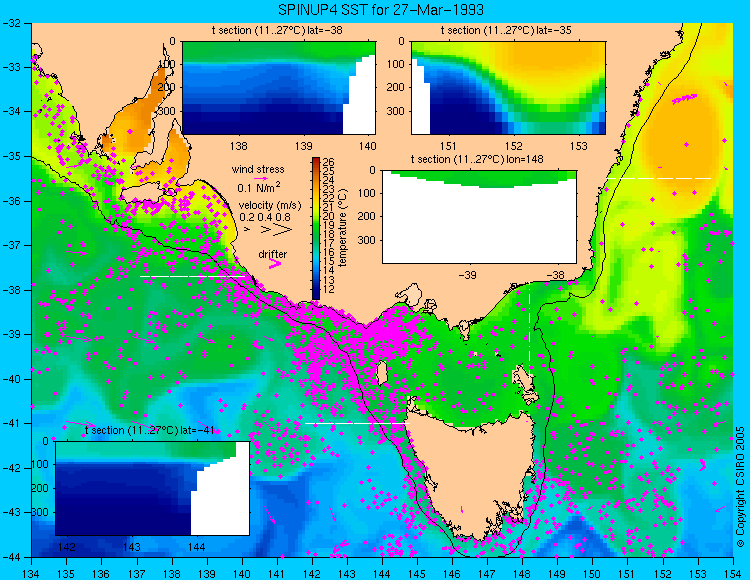Click "t section (11..27°C) lat=-38" heading
This screenshot has width=750, height=580.
277,31
